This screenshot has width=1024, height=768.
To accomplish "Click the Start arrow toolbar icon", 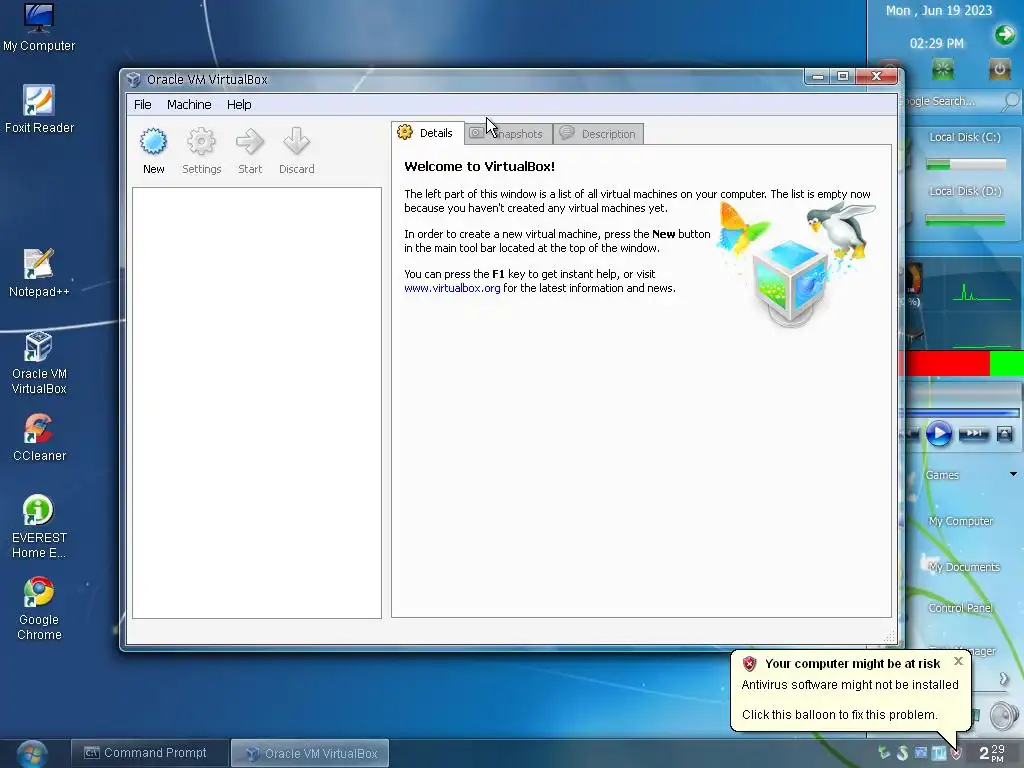I will point(249,142).
